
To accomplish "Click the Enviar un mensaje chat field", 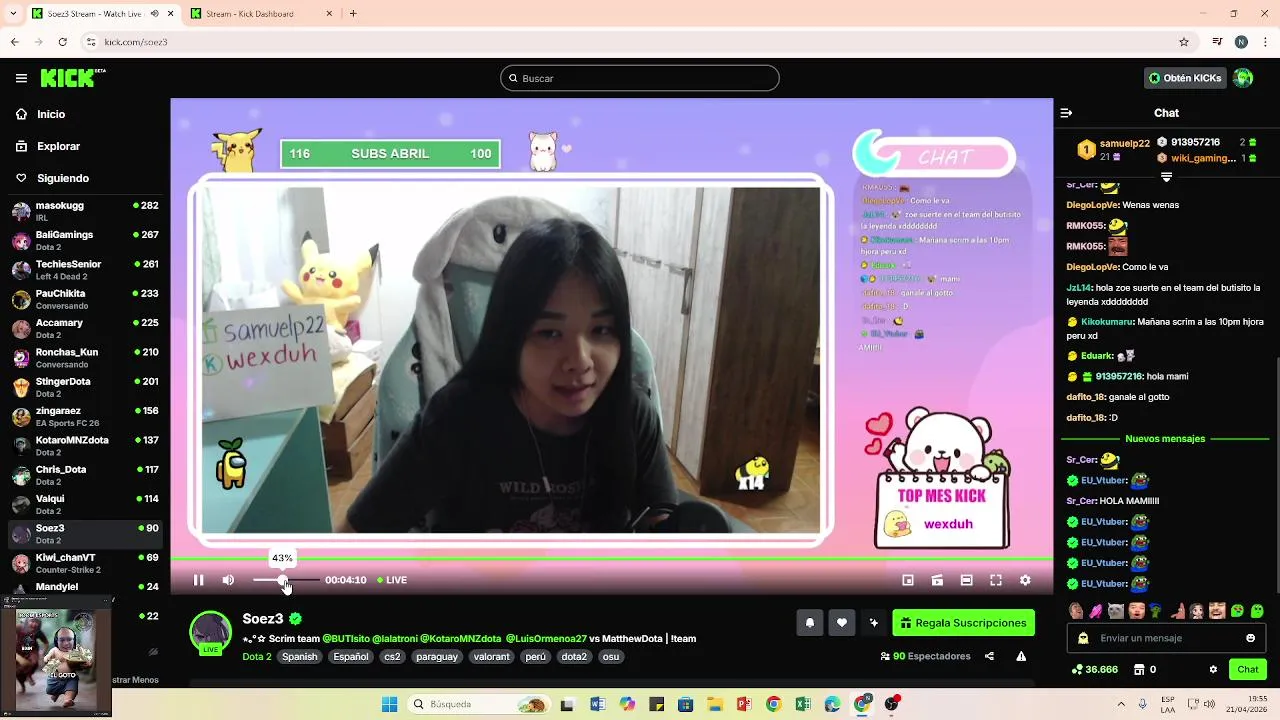I will pos(1166,638).
